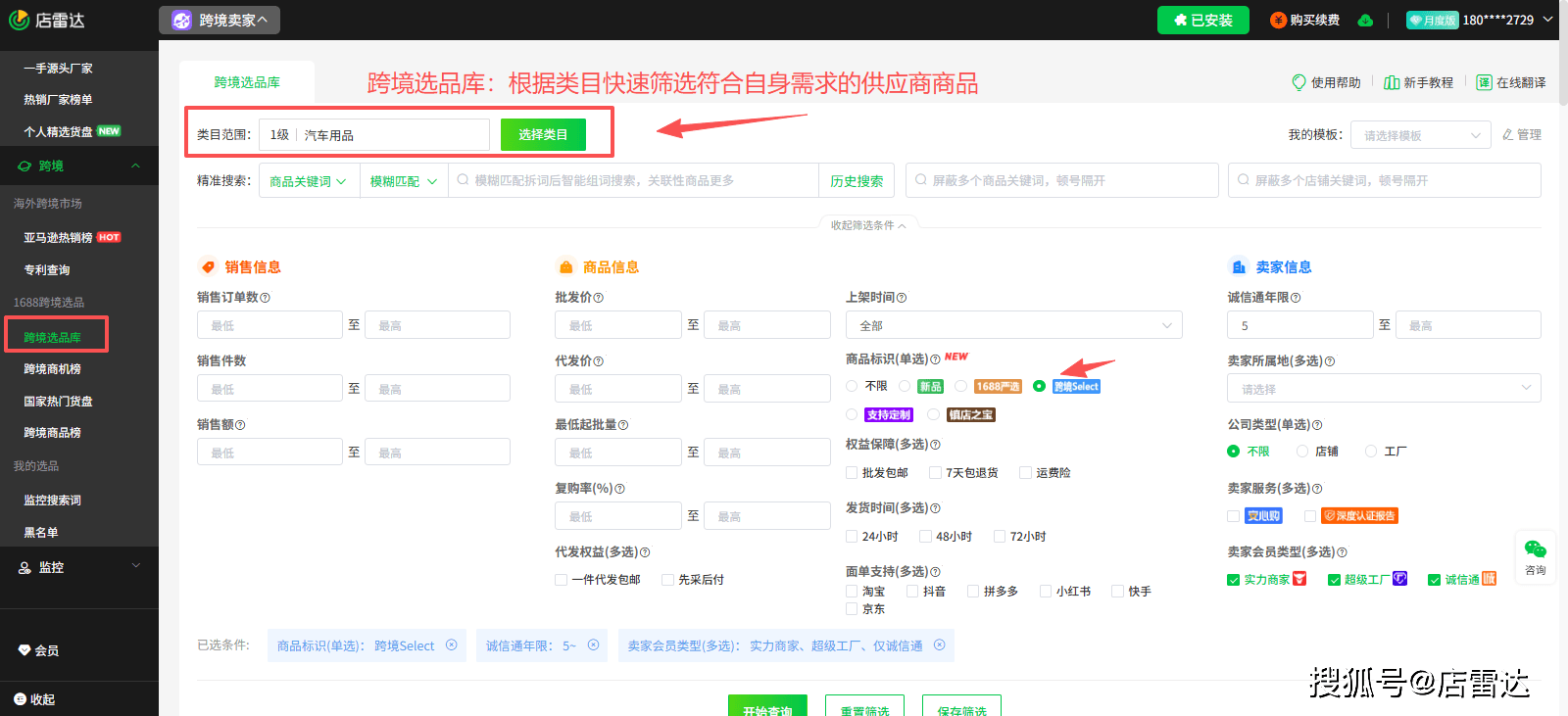The height and width of the screenshot is (716, 1568).
Task: Switch to the 跨境选品库 tab
Action: [247, 82]
